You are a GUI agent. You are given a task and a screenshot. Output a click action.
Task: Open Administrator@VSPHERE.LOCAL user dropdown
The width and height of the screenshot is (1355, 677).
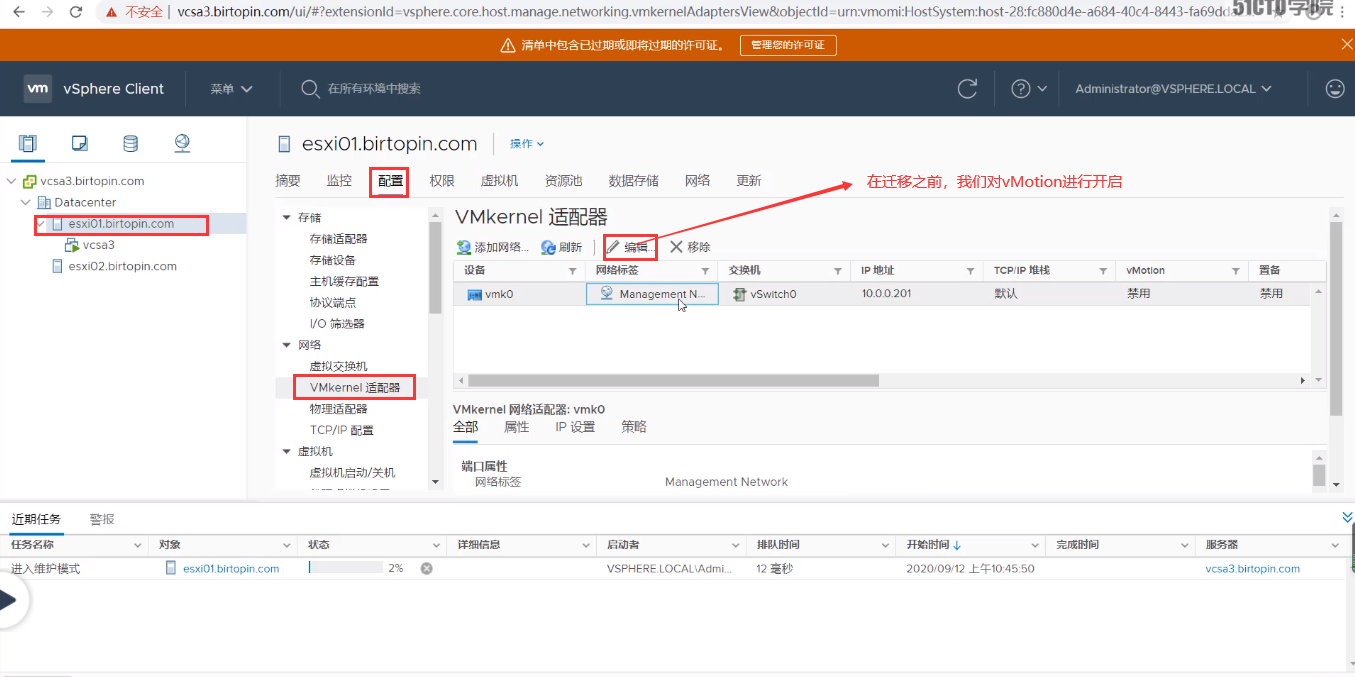[1173, 88]
